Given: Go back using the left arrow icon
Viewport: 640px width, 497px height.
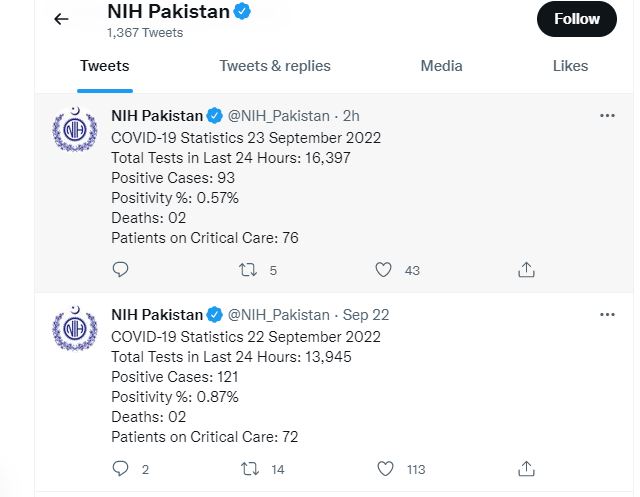Looking at the screenshot, I should click(61, 19).
